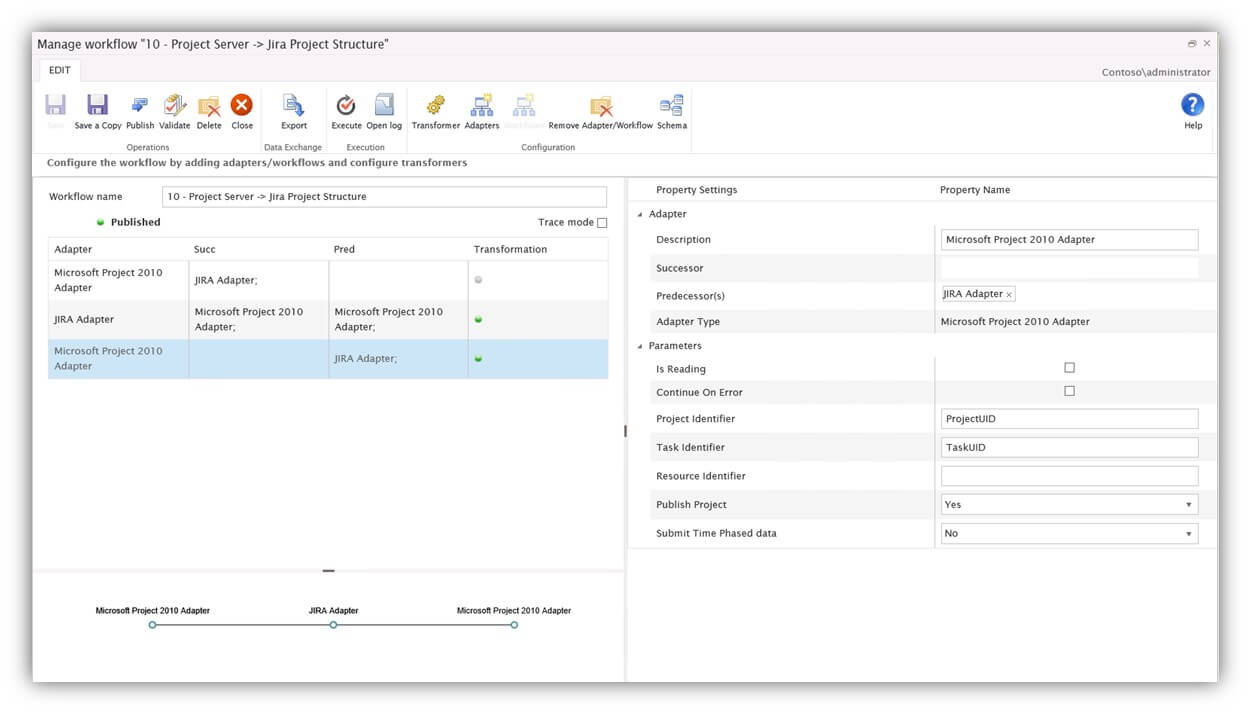
Task: Click the Contoso\administrator user label
Action: coord(1156,72)
